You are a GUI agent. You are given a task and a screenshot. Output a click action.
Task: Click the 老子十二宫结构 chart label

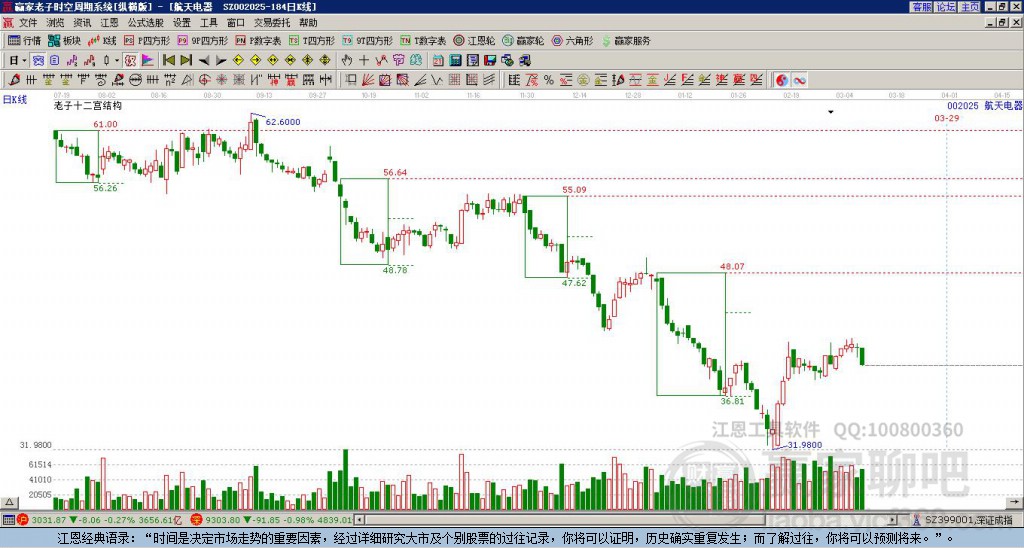point(88,105)
